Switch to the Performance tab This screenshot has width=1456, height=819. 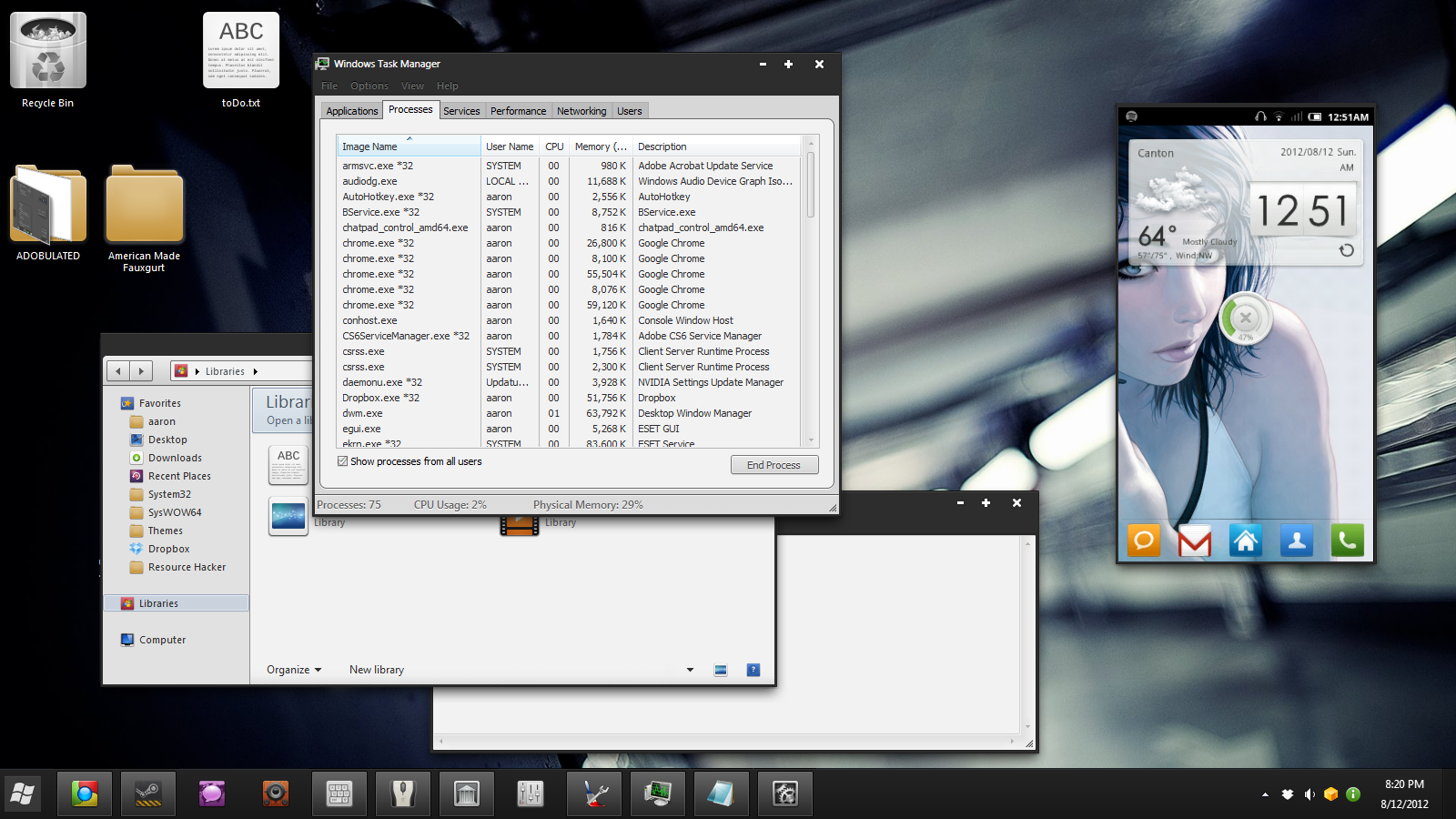519,111
